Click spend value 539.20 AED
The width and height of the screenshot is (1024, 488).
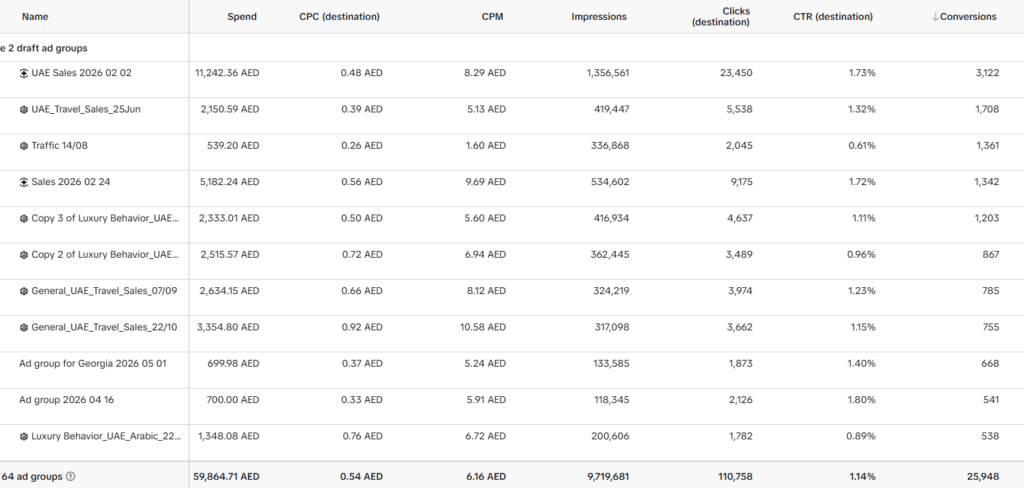point(232,146)
